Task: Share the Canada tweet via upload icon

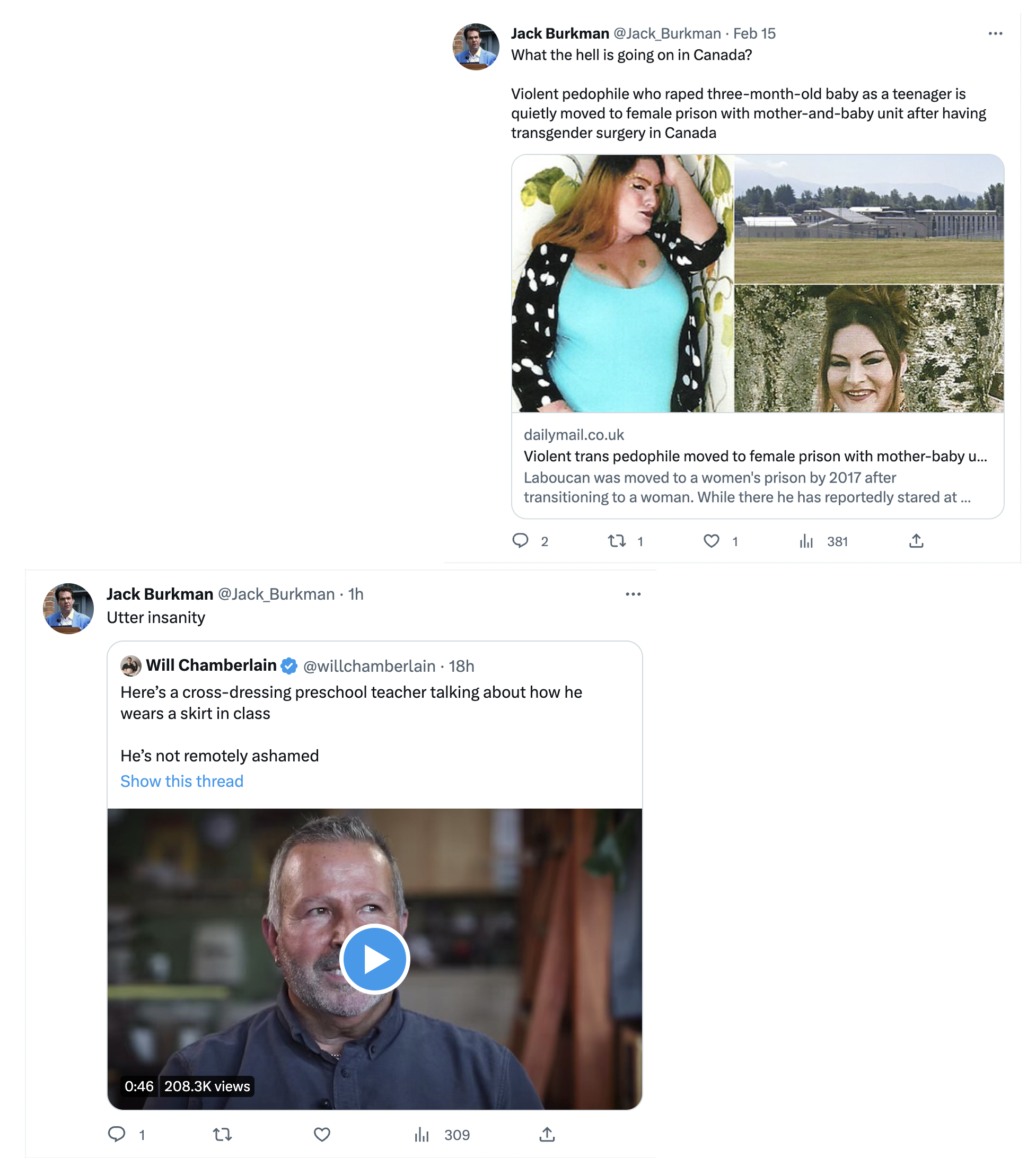Action: [x=917, y=541]
